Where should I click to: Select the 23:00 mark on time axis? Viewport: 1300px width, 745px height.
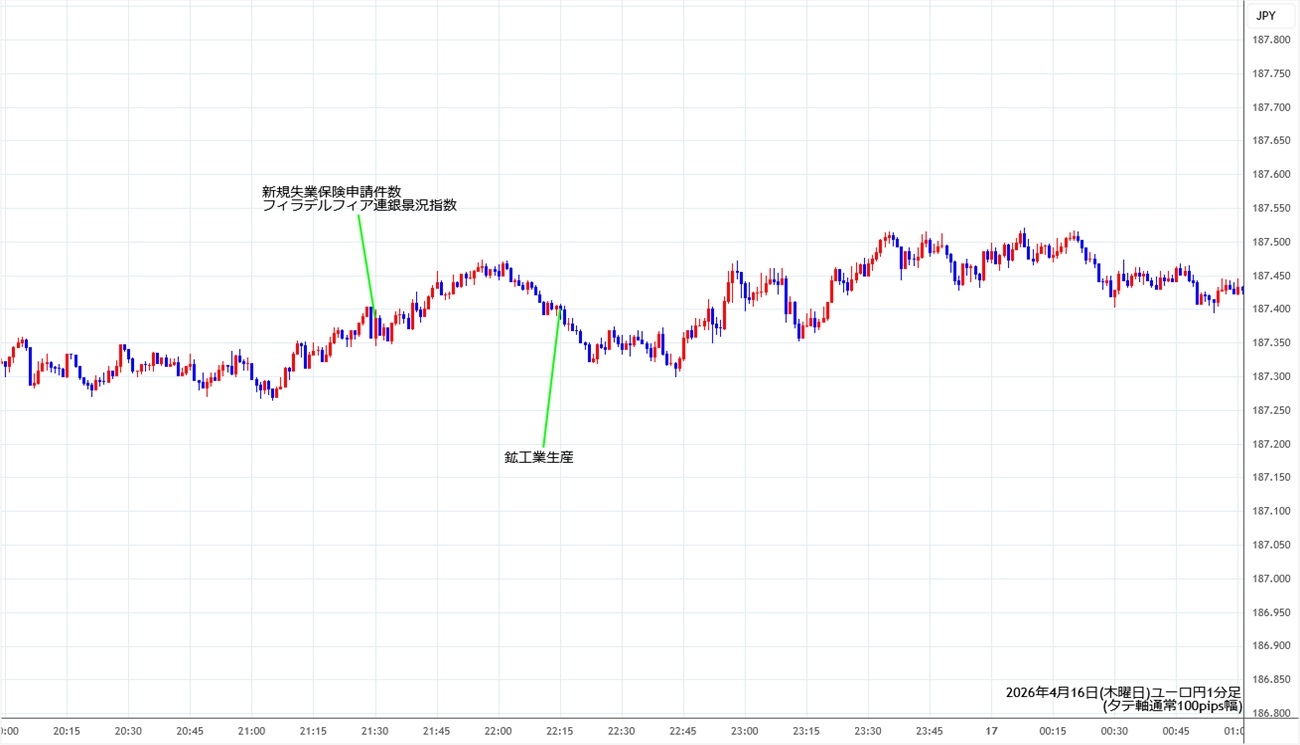point(745,731)
